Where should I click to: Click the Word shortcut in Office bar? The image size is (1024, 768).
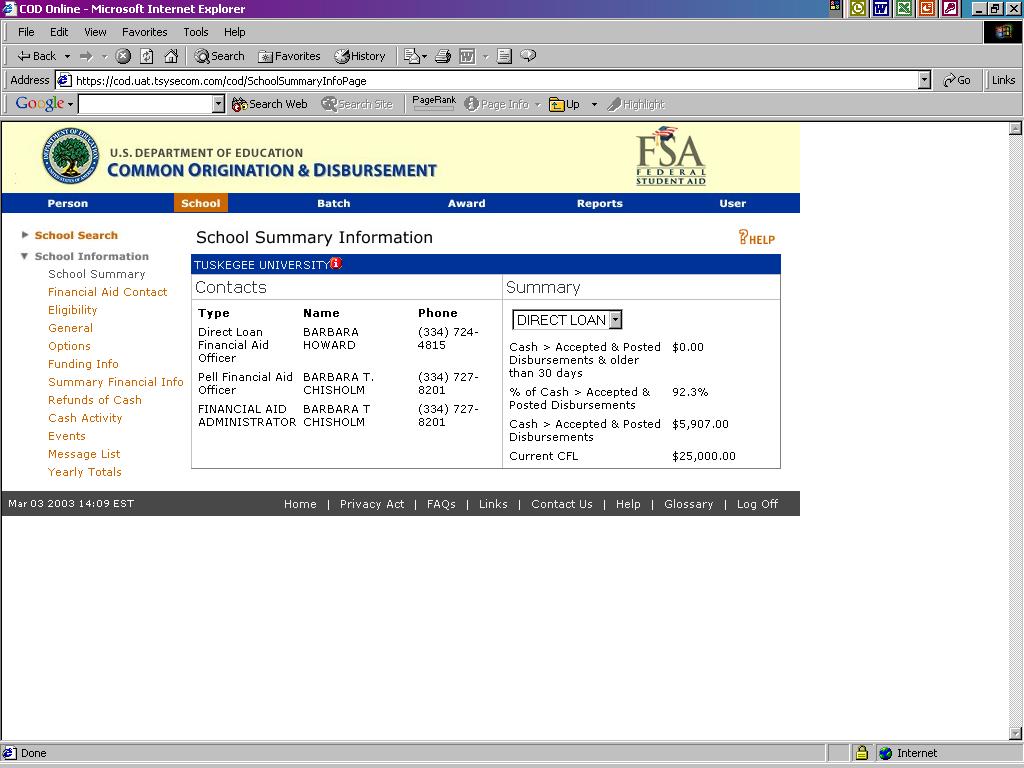881,8
